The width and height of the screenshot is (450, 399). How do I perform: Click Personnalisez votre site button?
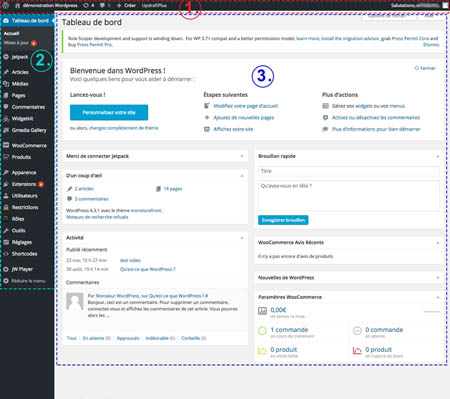coord(109,113)
